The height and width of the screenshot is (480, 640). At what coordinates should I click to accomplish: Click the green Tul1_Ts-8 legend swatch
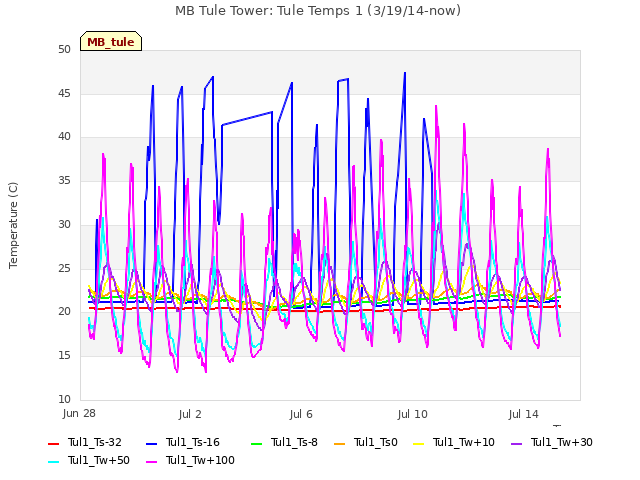[x=256, y=443]
